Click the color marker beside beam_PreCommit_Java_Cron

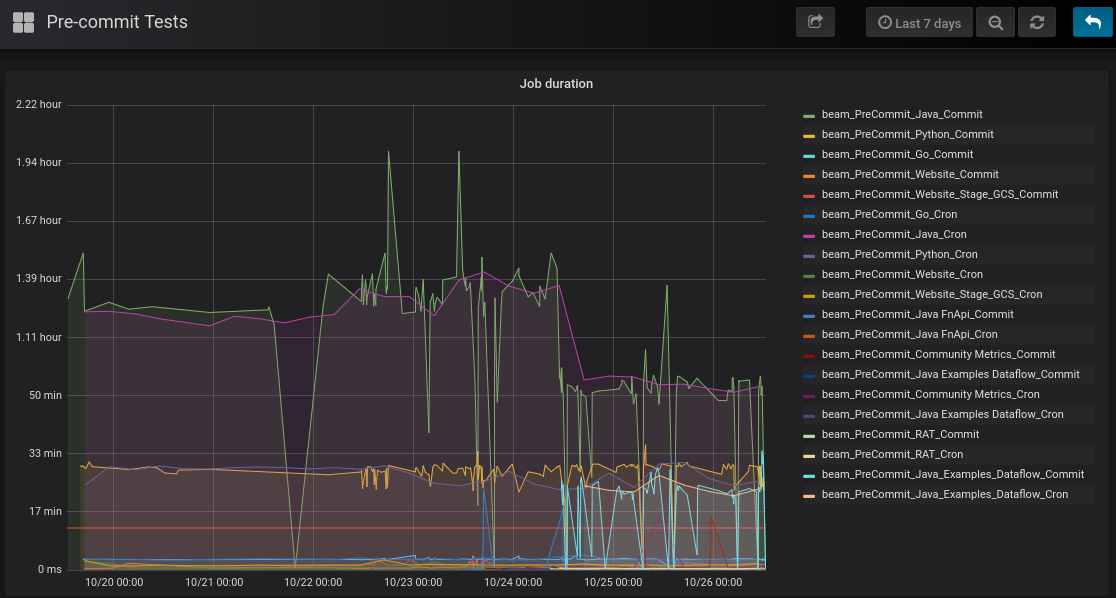(x=810, y=234)
